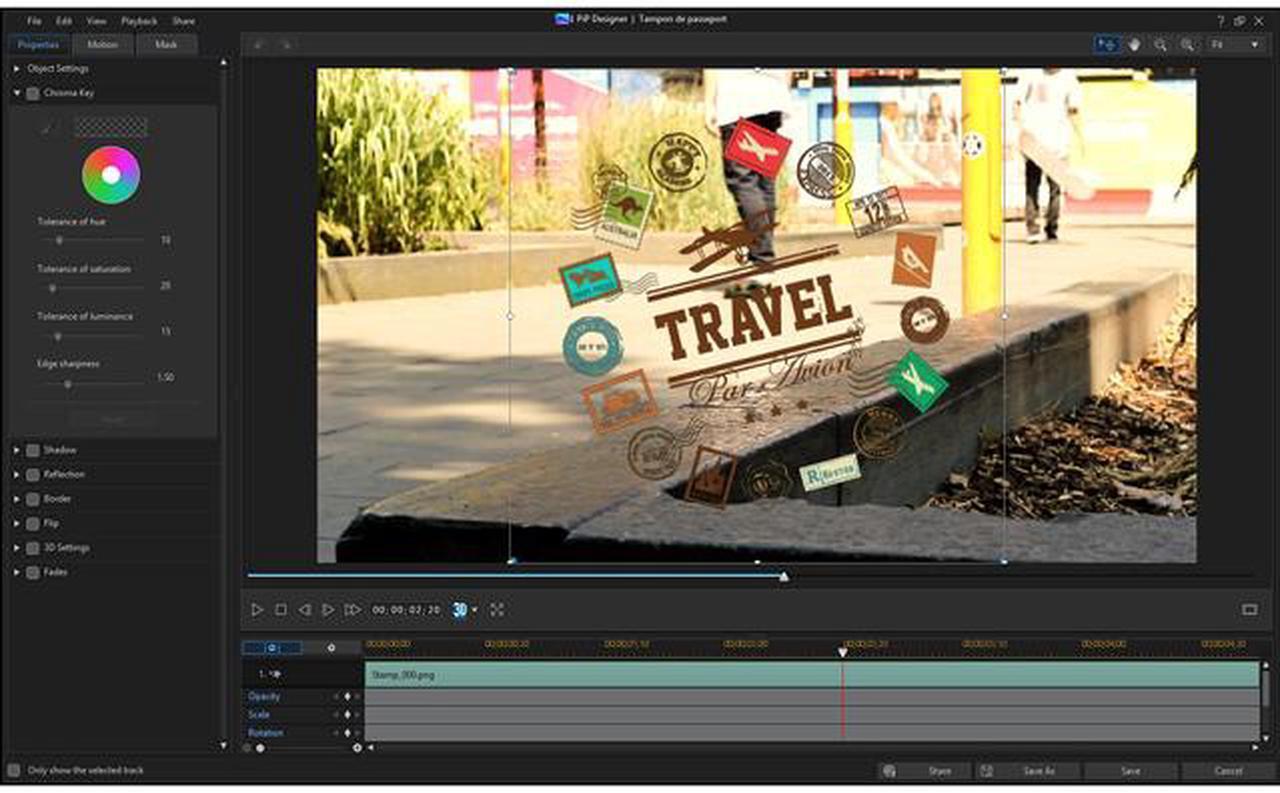The width and height of the screenshot is (1280, 793).
Task: Expand the 3D Settings section
Action: (x=16, y=548)
